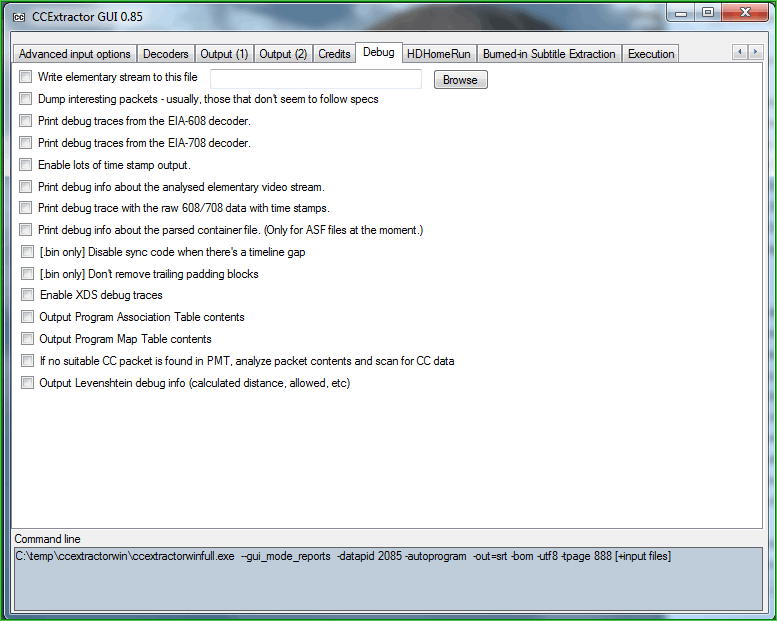Click the Browse button
Screen dimensions: 777x621
tap(460, 80)
